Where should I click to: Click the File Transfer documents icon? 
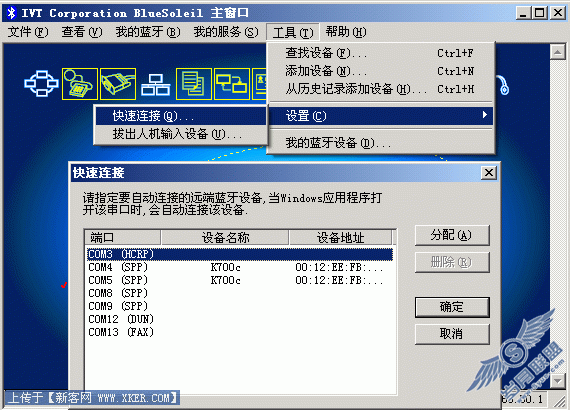click(194, 84)
